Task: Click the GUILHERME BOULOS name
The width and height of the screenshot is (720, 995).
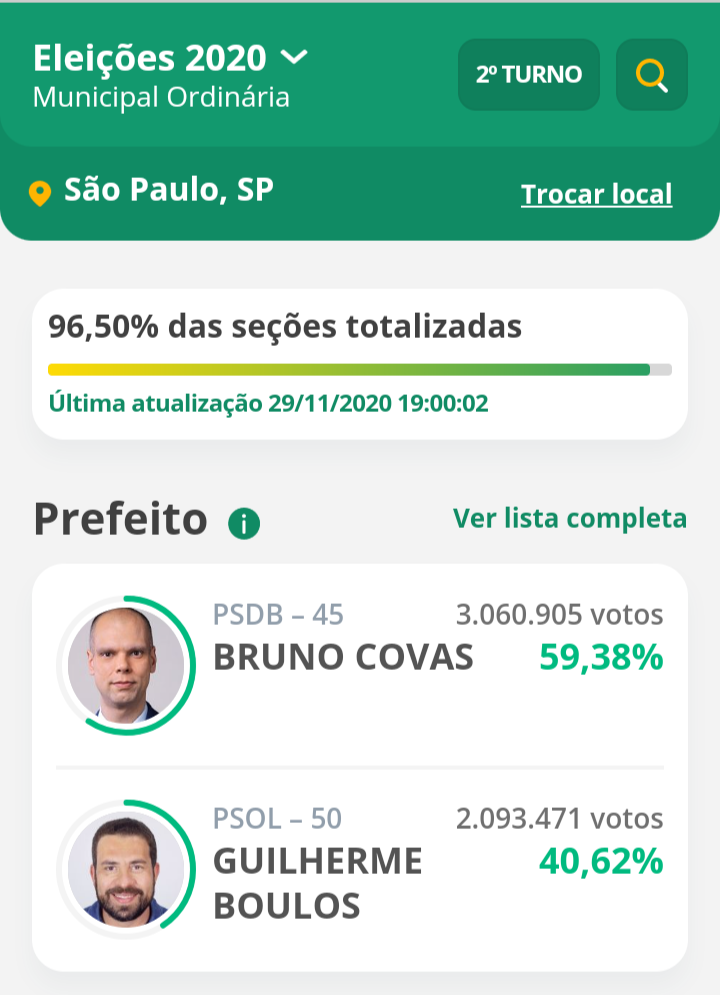Action: pos(317,883)
